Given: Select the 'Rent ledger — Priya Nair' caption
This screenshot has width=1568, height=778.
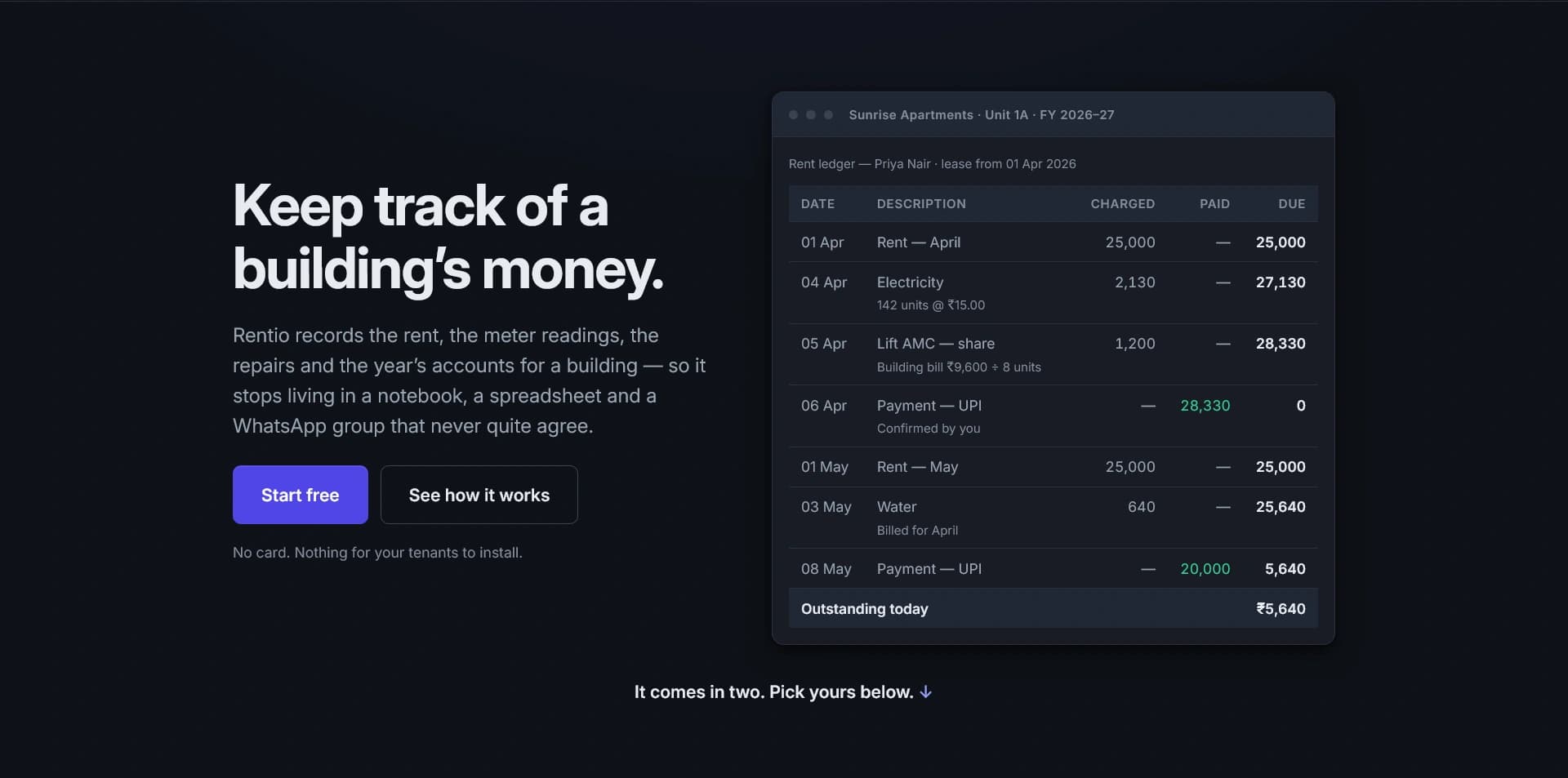Looking at the screenshot, I should tap(933, 164).
